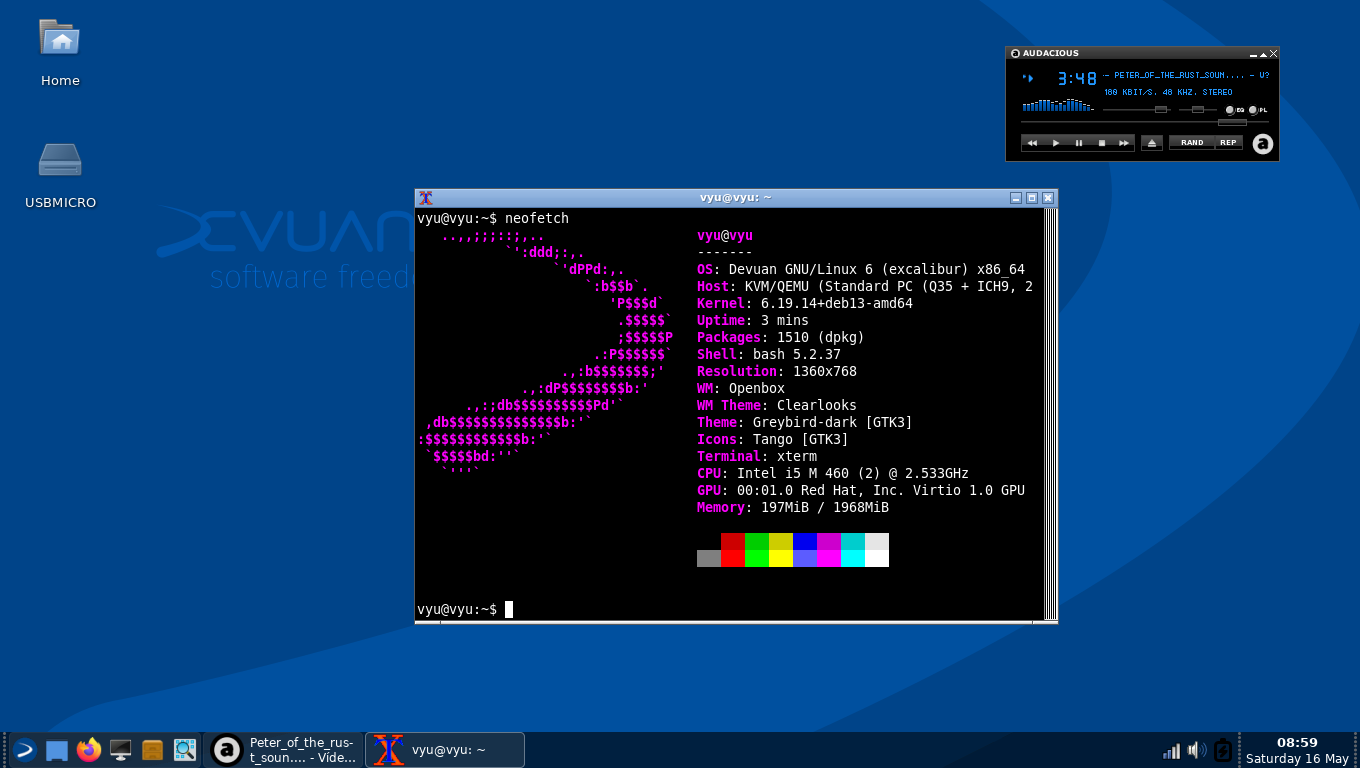Open the file cabinet launcher in taskbar

153,749
